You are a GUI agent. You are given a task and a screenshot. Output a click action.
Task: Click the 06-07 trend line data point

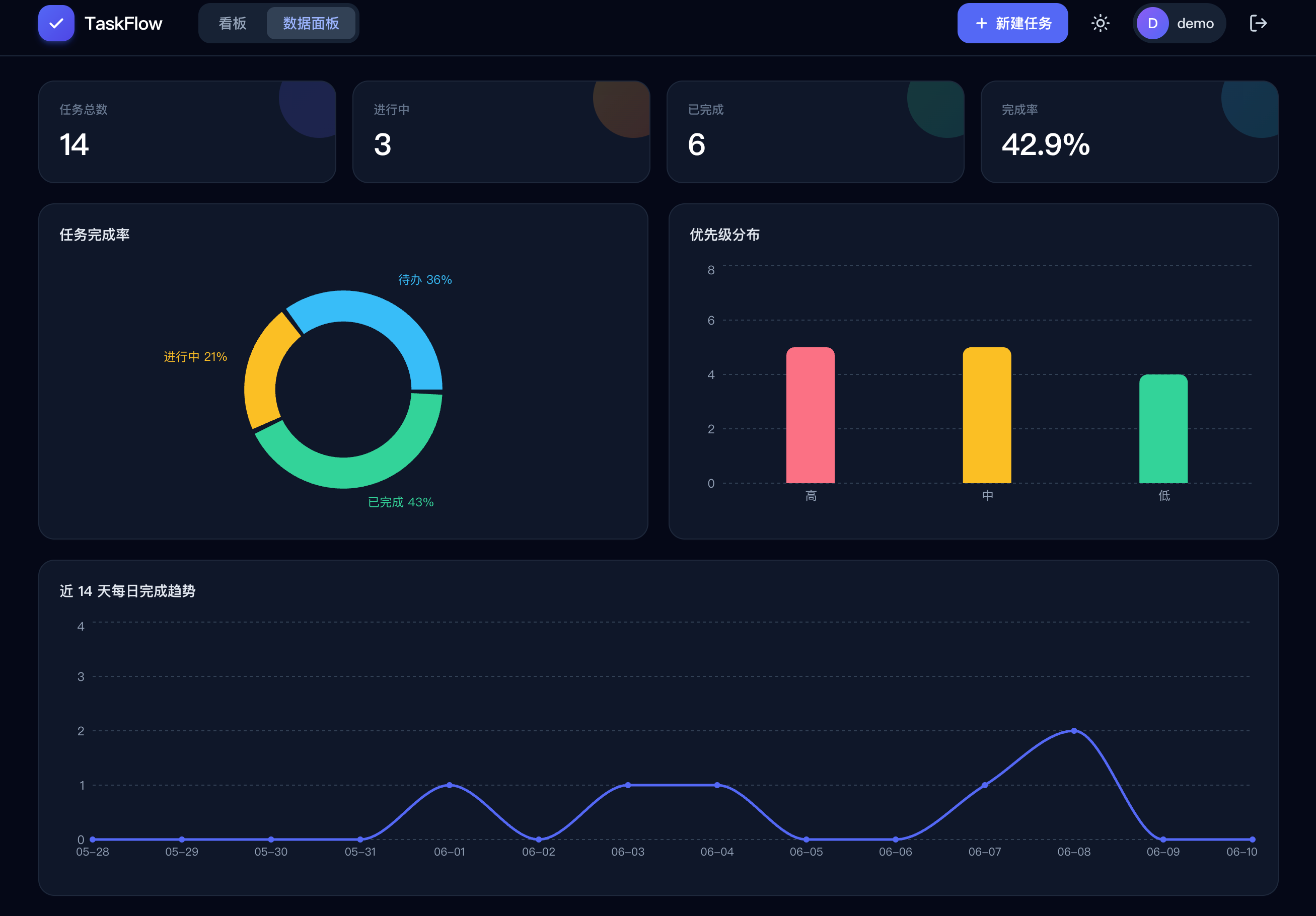(985, 785)
